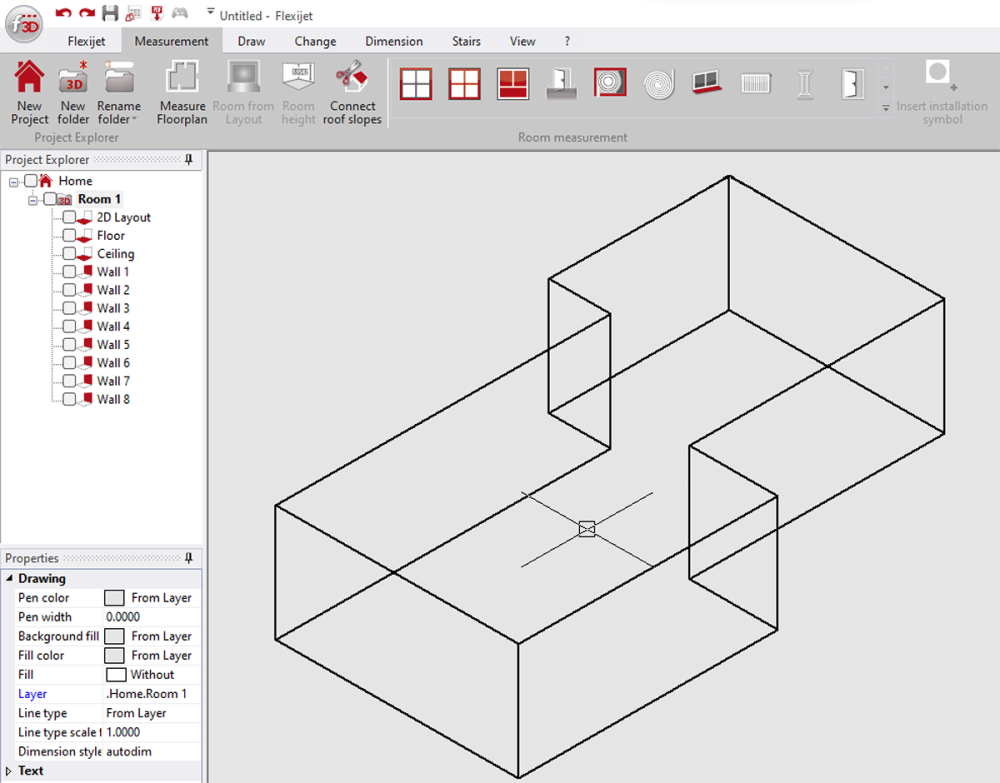Select the window sill measurement icon
The height and width of the screenshot is (783, 1000).
click(x=705, y=85)
